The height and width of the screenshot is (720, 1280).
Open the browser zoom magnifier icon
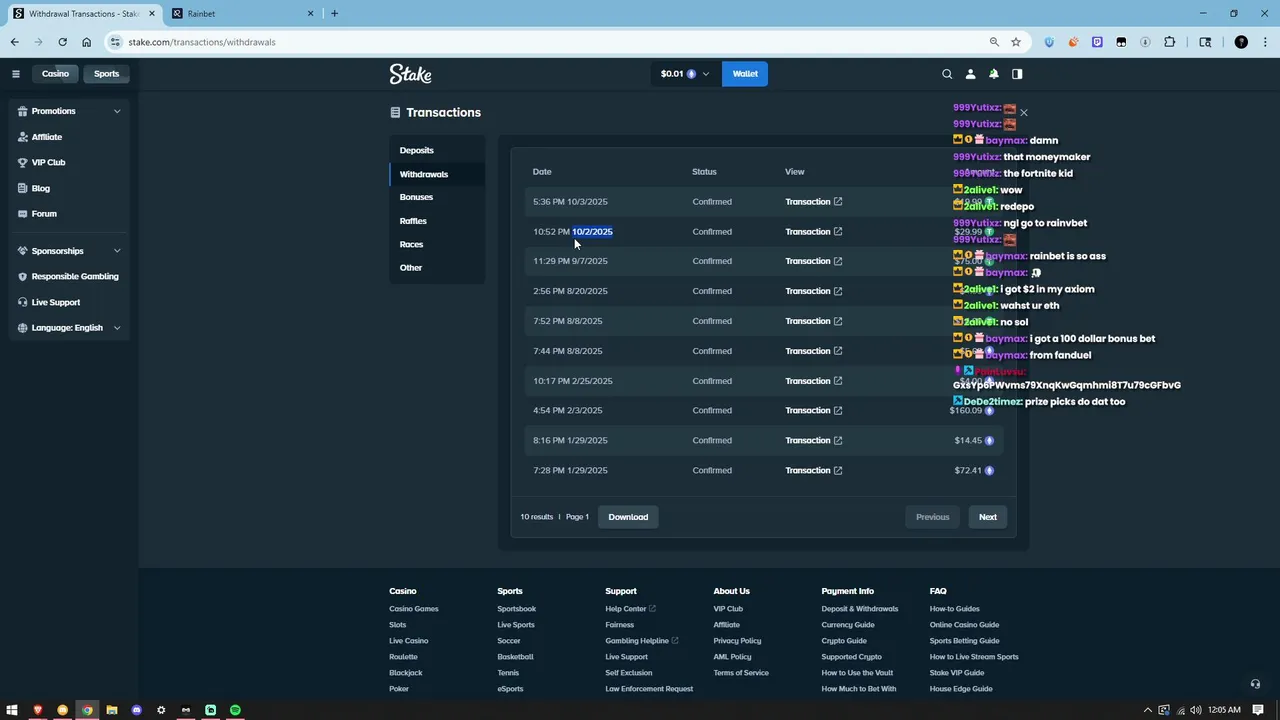click(x=994, y=42)
